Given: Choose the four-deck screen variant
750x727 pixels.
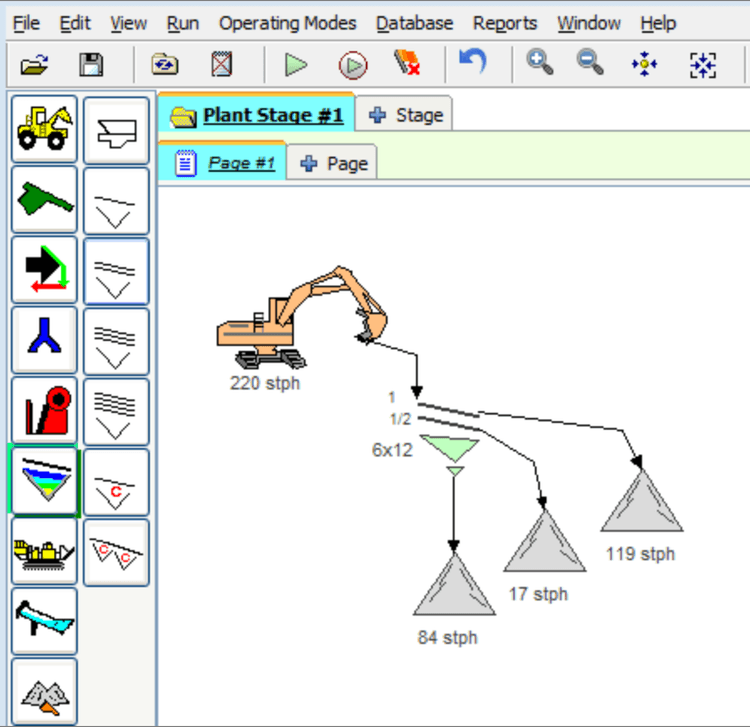Looking at the screenshot, I should (116, 411).
